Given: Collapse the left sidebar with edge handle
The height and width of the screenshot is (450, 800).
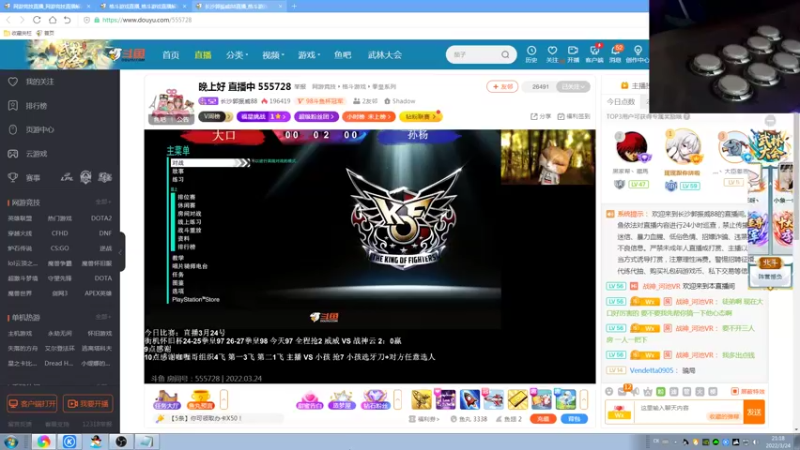Looking at the screenshot, I should pyautogui.click(x=121, y=252).
